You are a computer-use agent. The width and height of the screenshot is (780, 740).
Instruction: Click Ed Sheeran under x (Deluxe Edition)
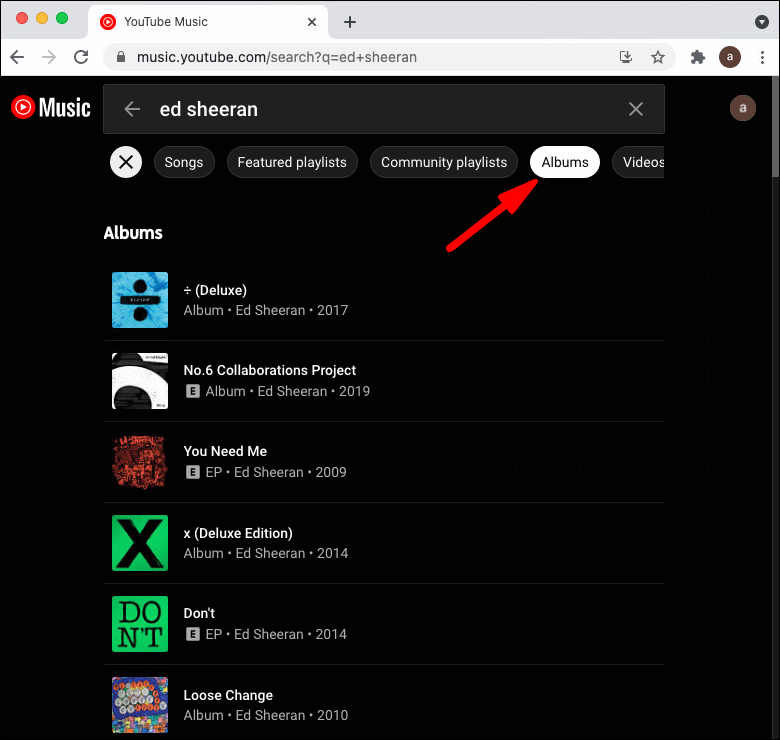pos(270,554)
